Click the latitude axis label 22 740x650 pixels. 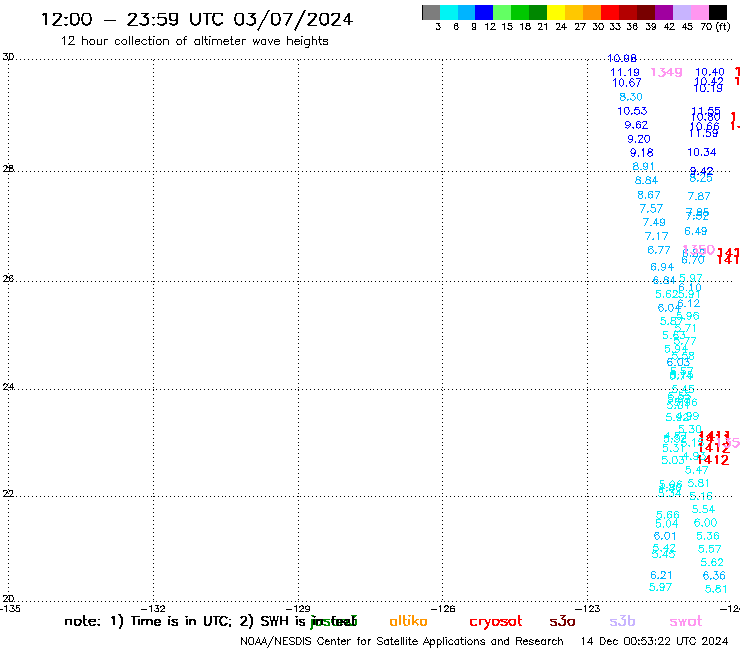[8, 494]
